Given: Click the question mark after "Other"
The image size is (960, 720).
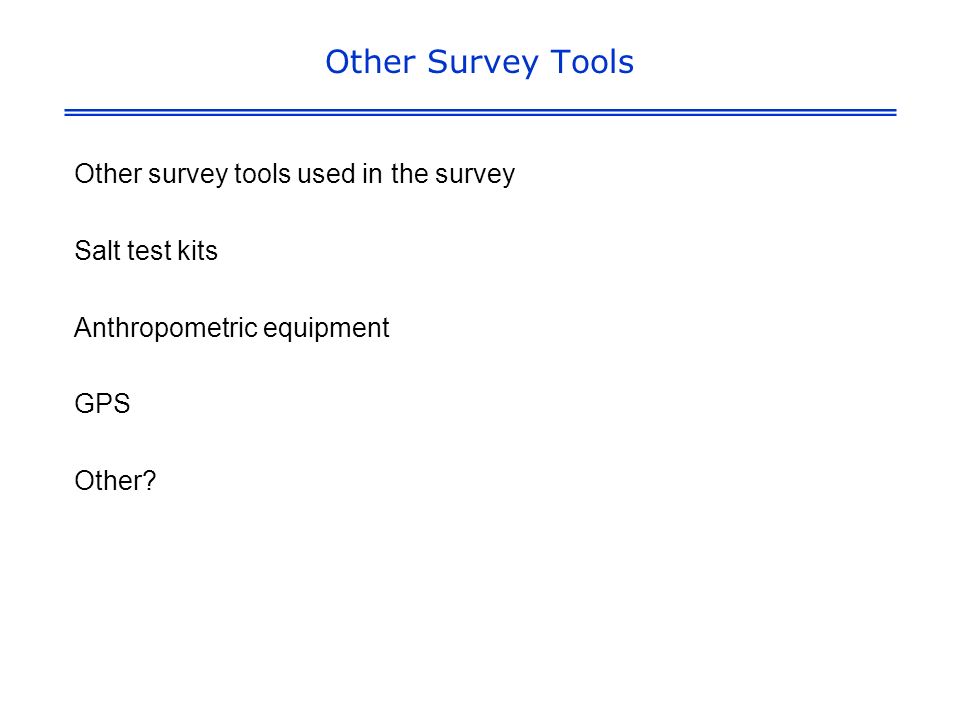Looking at the screenshot, I should click(150, 481).
